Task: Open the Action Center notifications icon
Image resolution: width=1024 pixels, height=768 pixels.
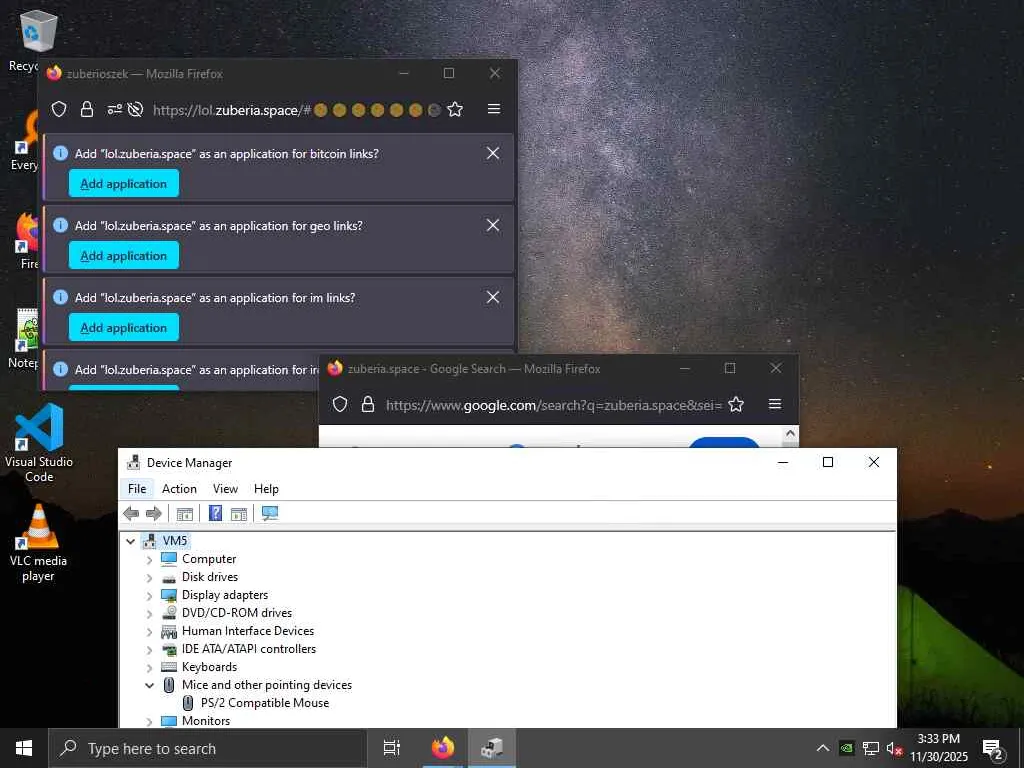Action: (993, 749)
